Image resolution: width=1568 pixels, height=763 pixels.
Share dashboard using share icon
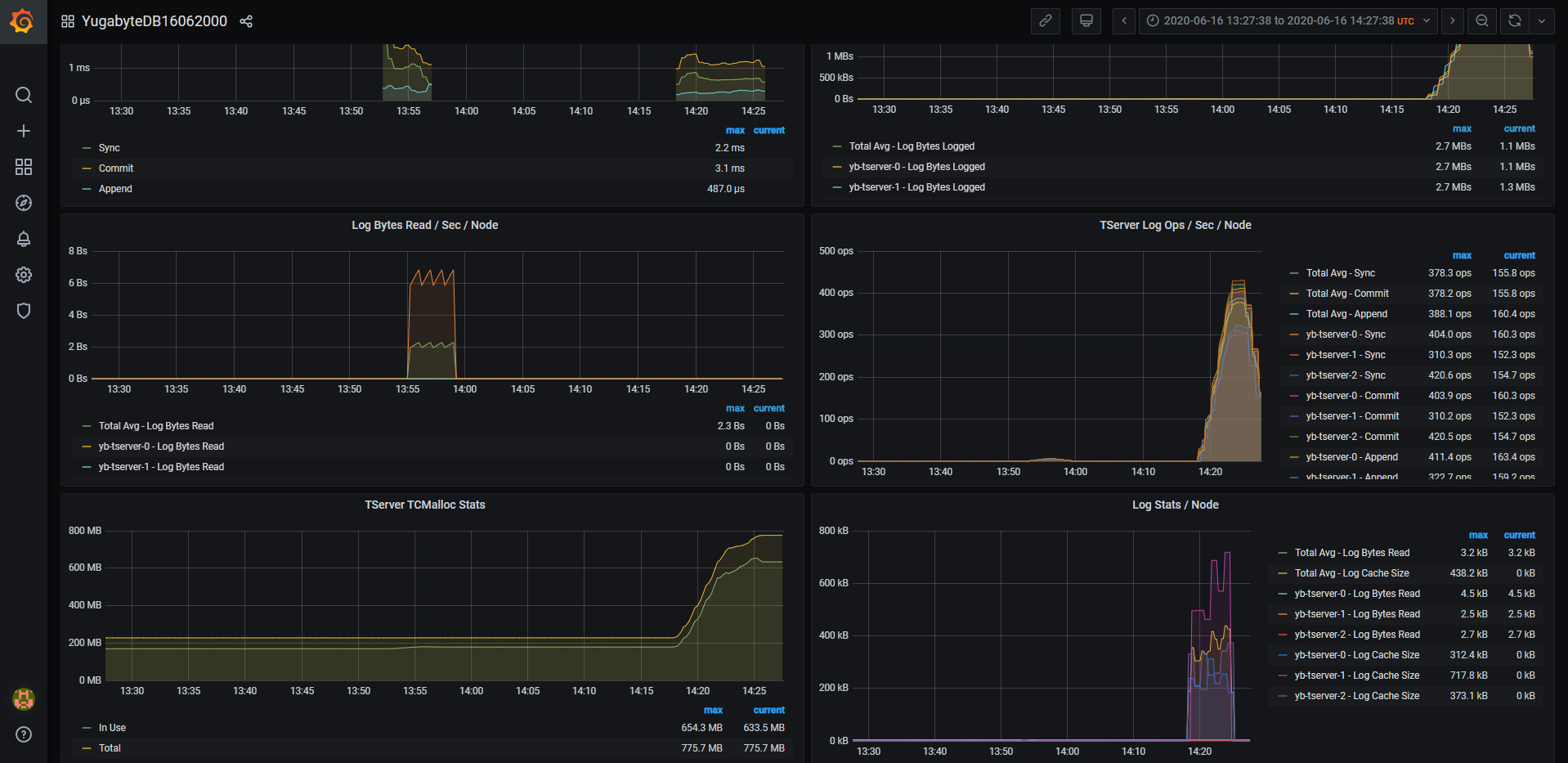point(246,21)
